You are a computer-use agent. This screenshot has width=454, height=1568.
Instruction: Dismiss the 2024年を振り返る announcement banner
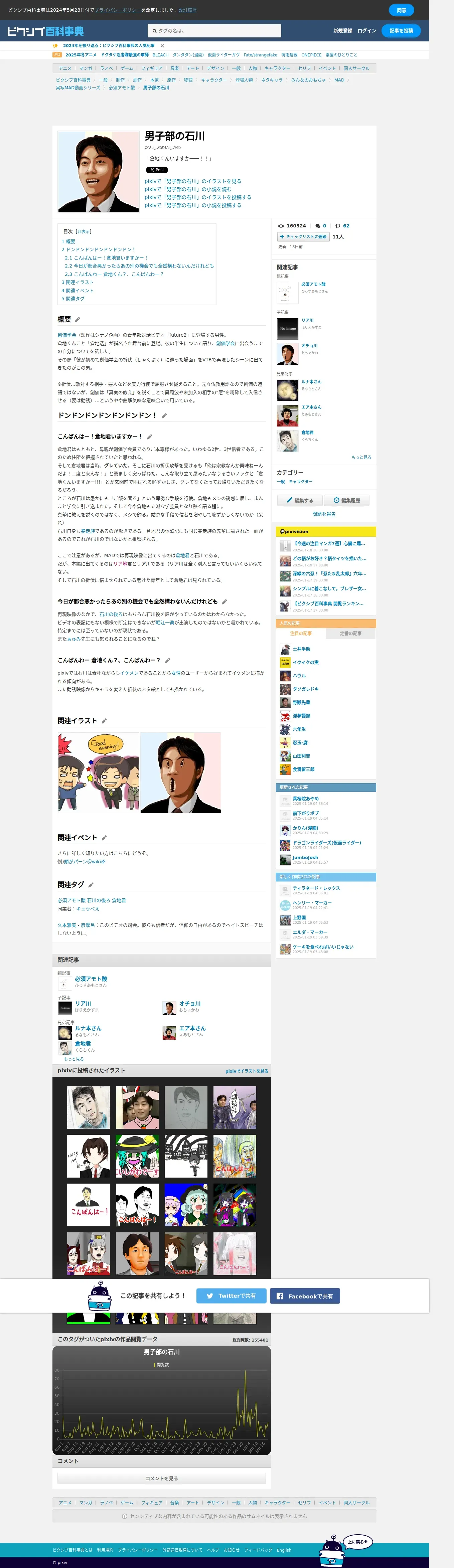(162, 46)
